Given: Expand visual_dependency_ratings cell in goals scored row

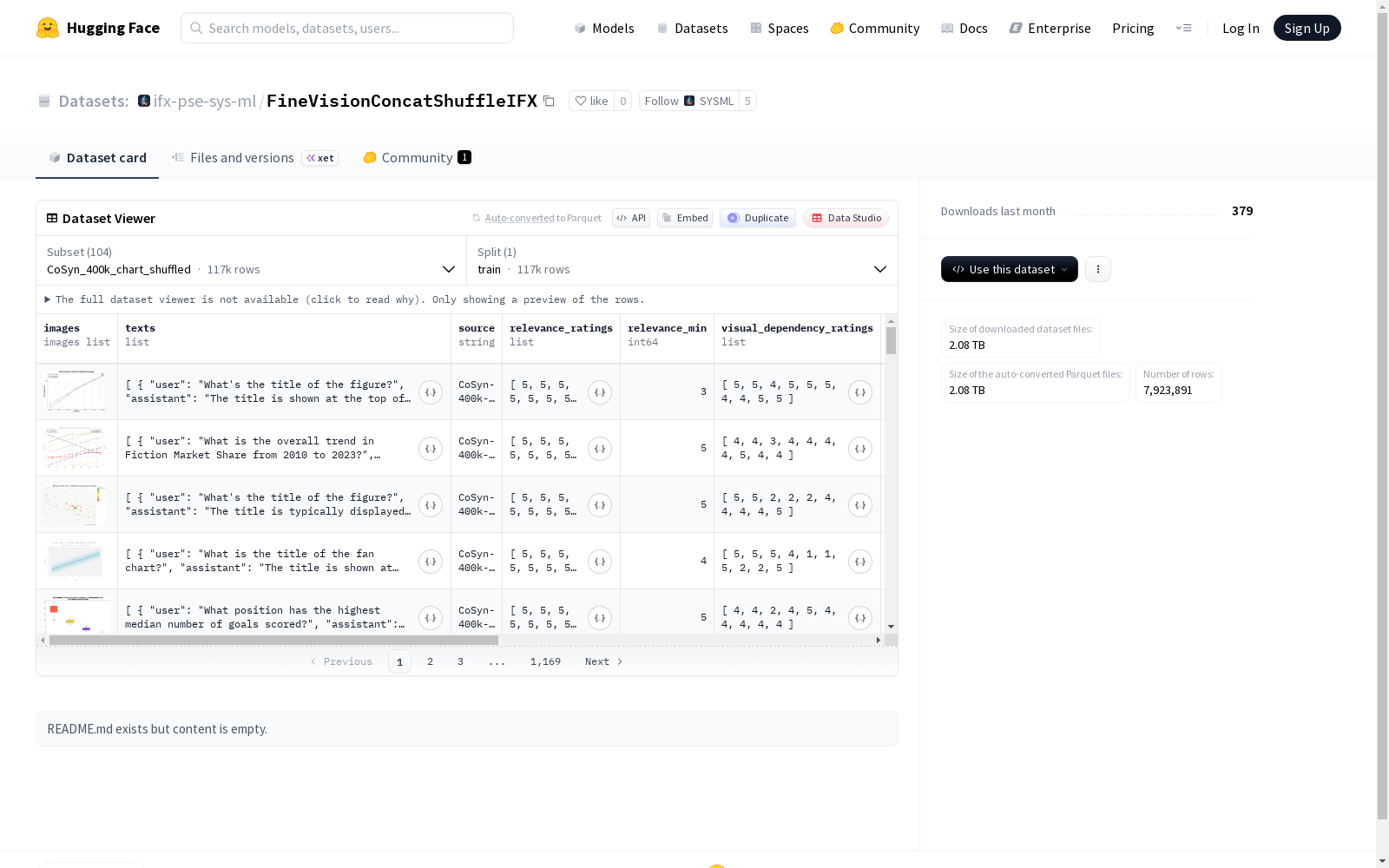Looking at the screenshot, I should [860, 618].
